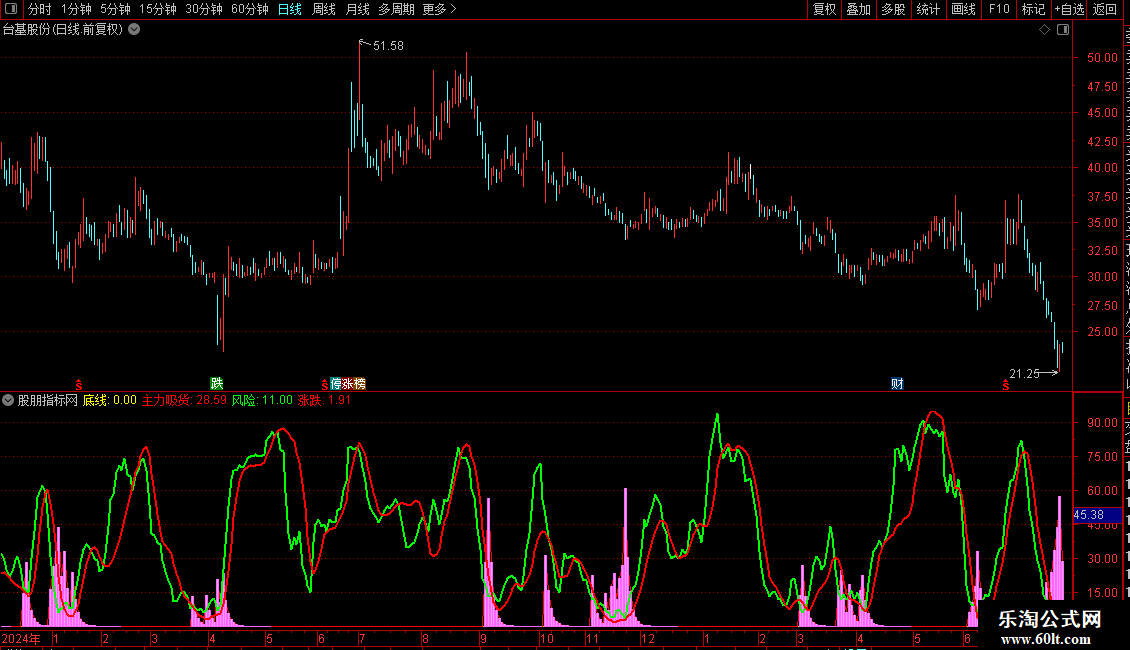Switch to the 周线 weekly chart
1130x650 pixels.
tap(324, 9)
